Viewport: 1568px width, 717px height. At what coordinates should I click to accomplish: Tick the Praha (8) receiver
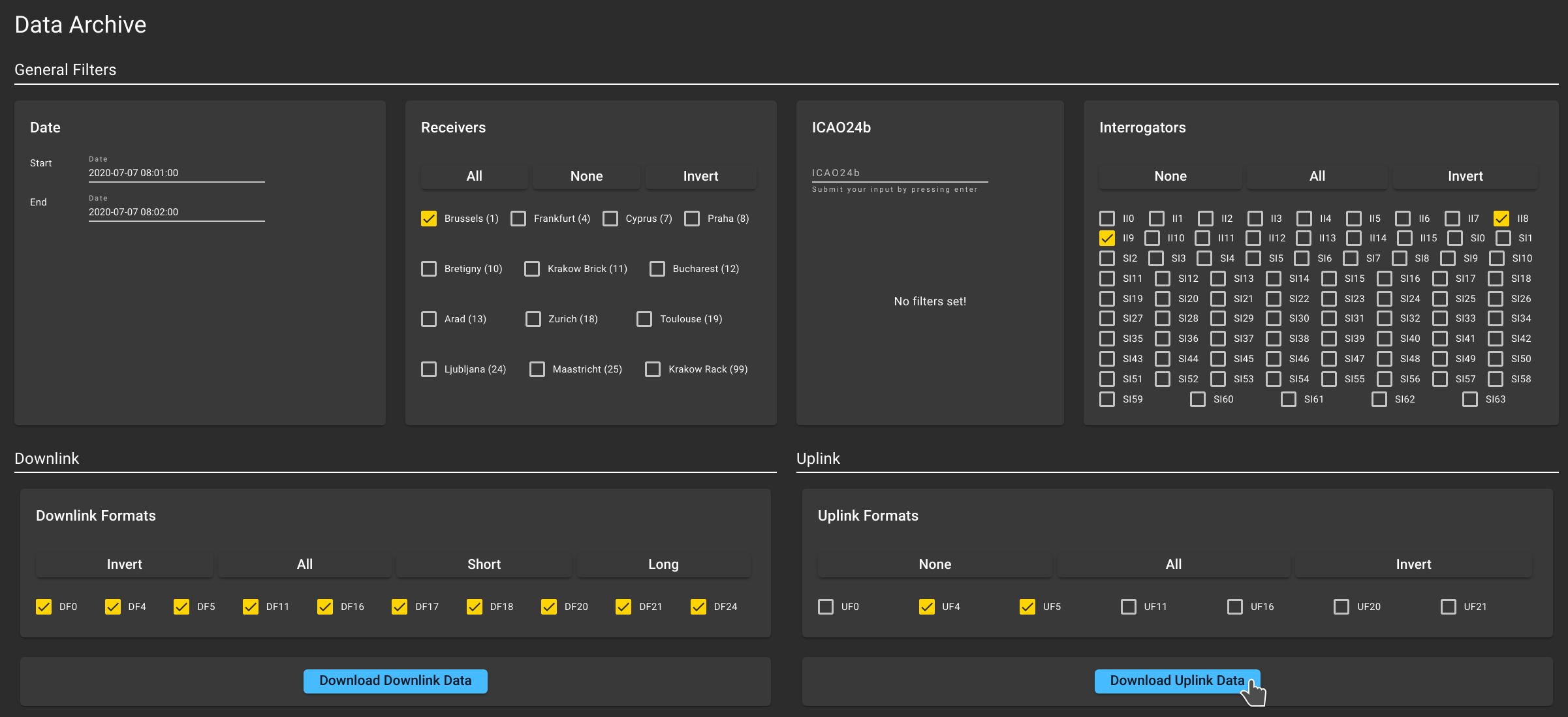692,219
